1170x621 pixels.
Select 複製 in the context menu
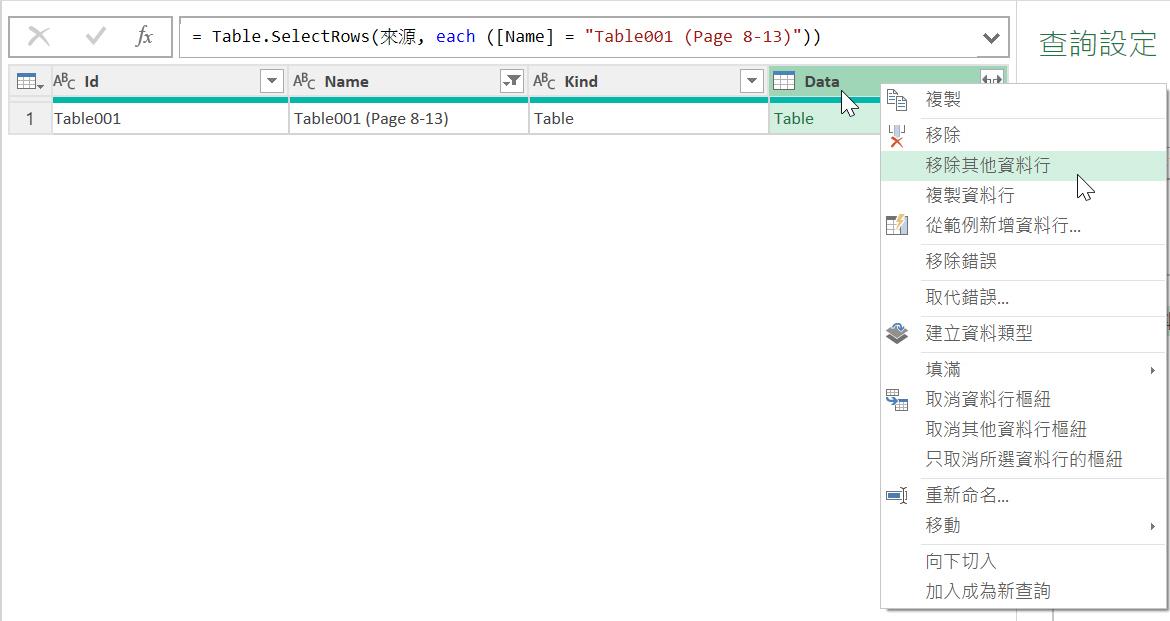click(x=942, y=100)
